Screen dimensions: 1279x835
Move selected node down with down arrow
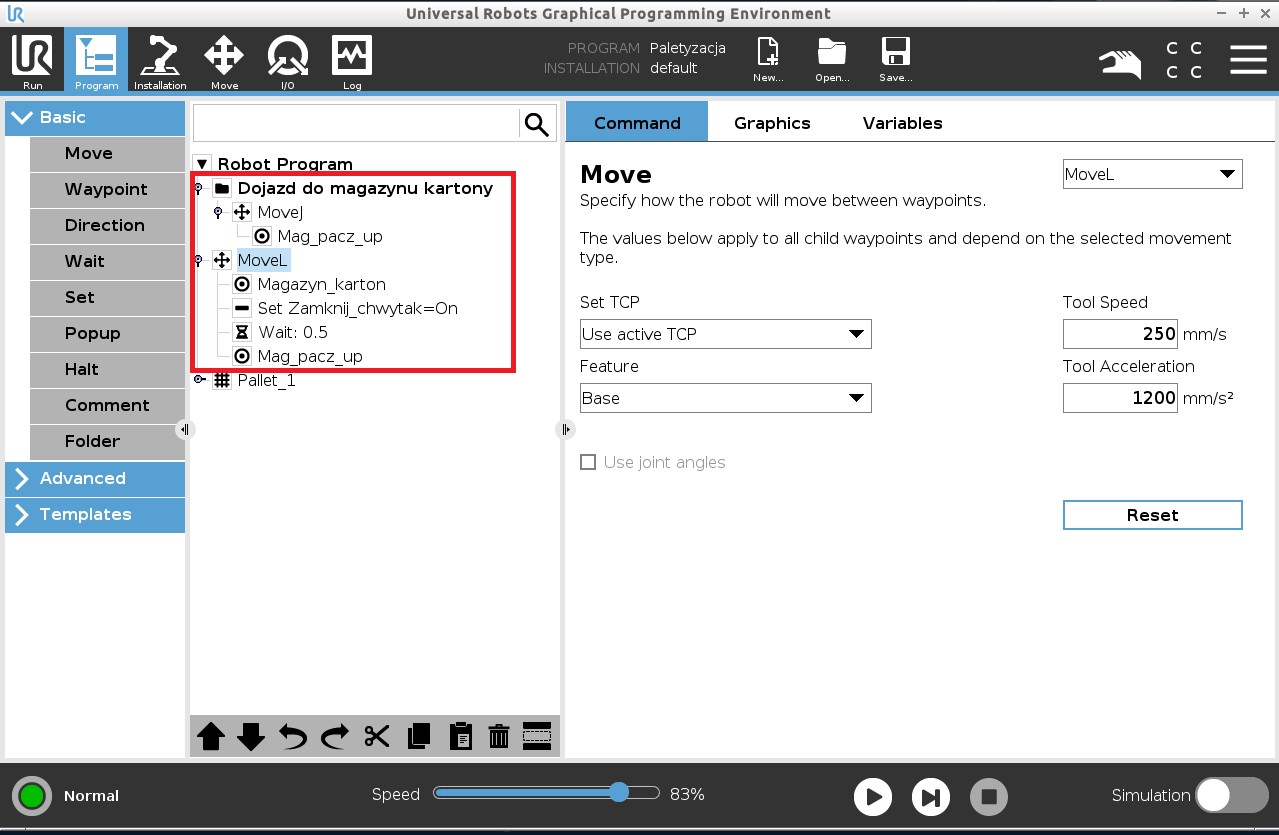tap(251, 737)
